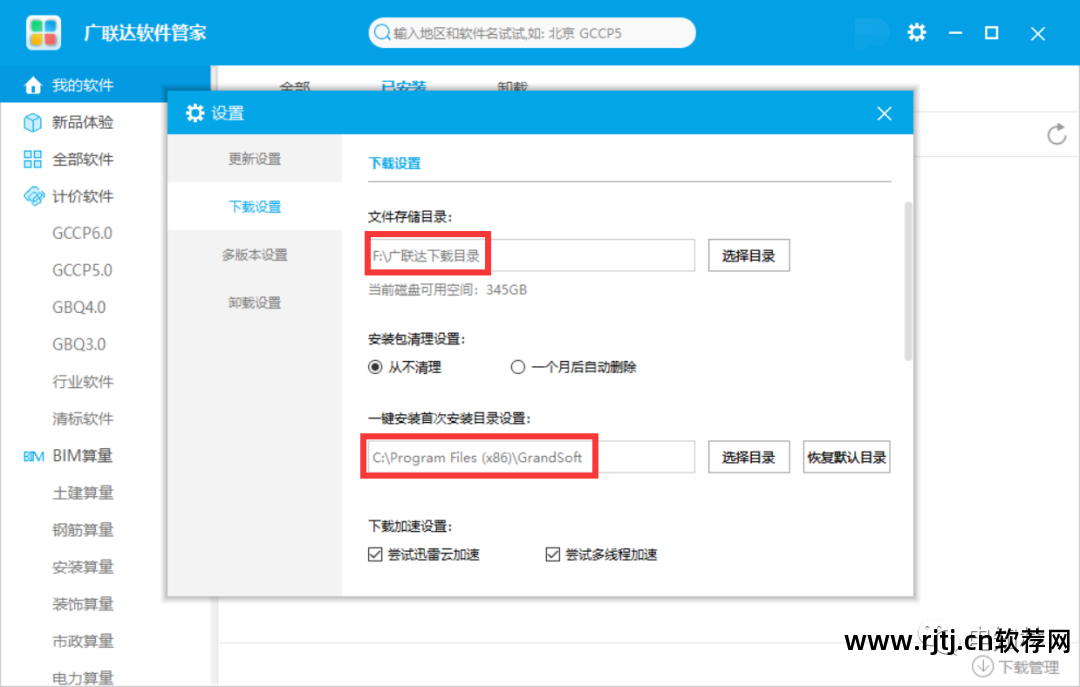
Task: Select 行业软件 in the sidebar
Action: [83, 382]
